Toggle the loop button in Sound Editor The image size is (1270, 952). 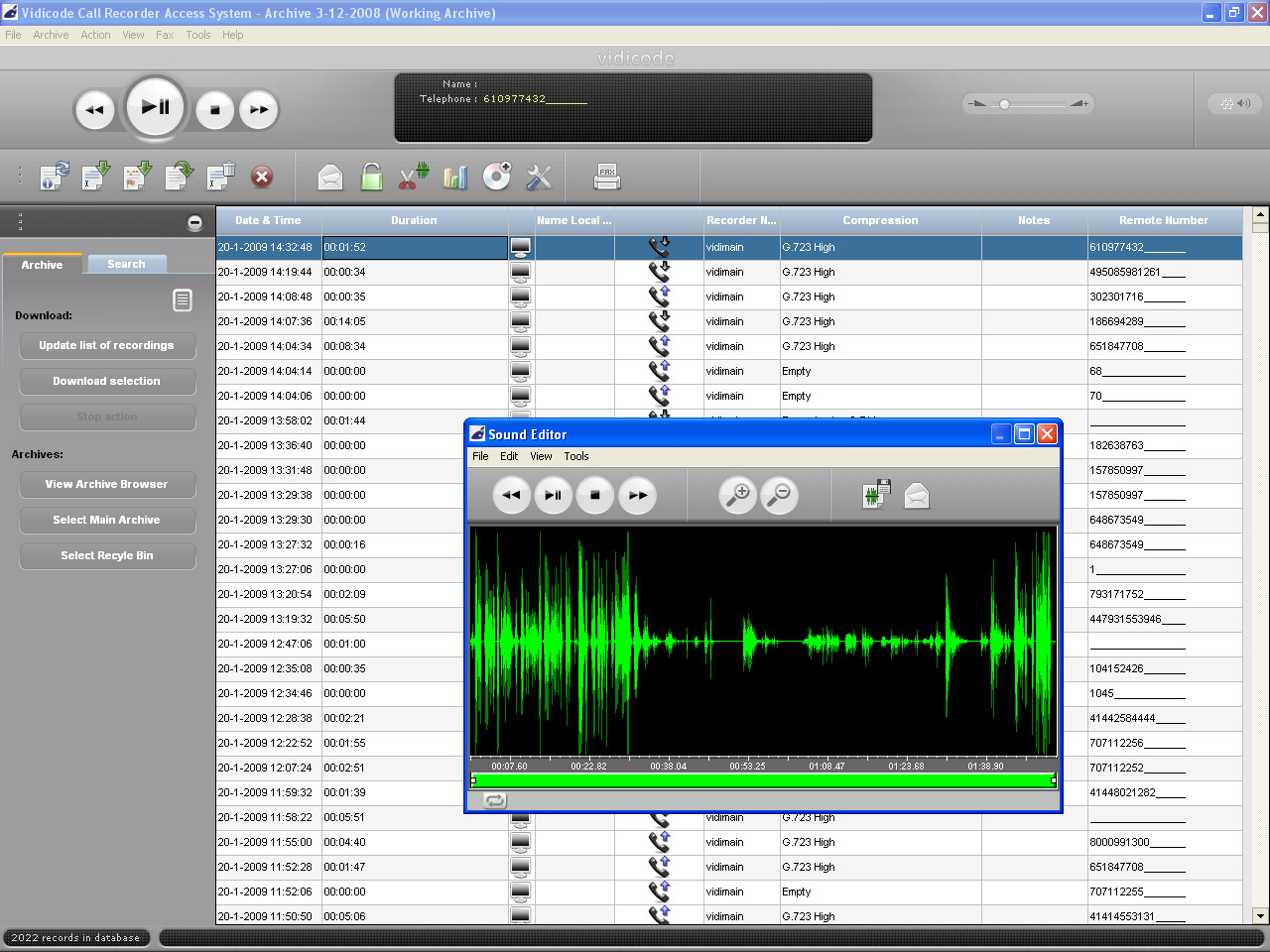[x=494, y=800]
